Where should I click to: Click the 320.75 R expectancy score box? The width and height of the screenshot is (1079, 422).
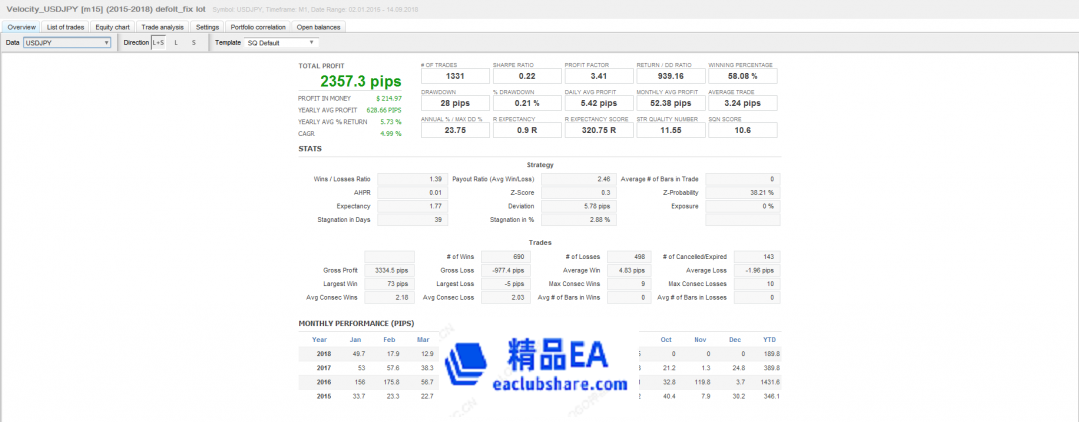[599, 130]
